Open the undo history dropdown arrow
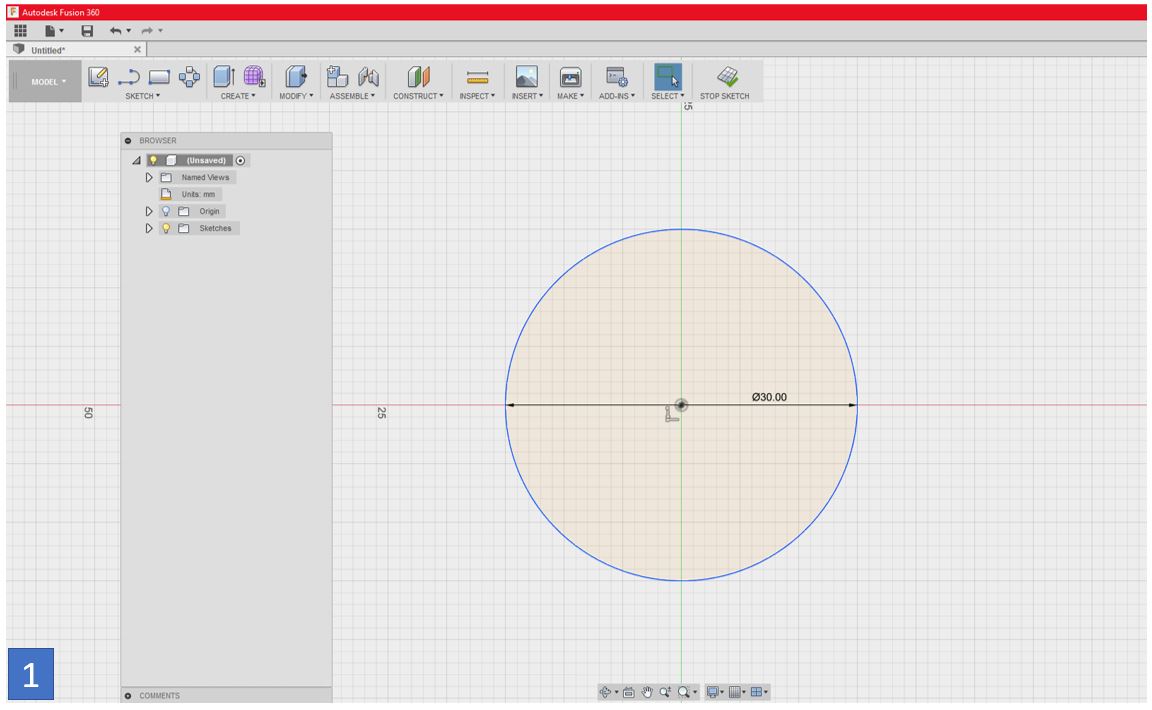 129,30
